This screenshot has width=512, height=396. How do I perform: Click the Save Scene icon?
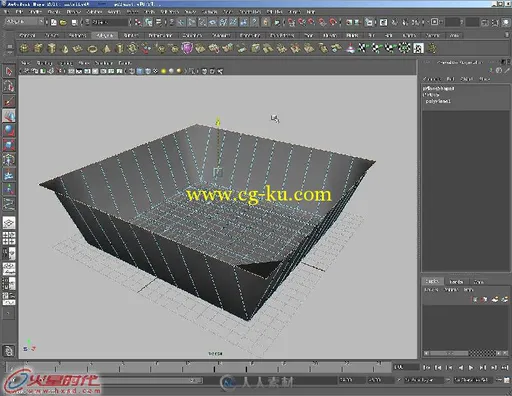pyautogui.click(x=74, y=22)
